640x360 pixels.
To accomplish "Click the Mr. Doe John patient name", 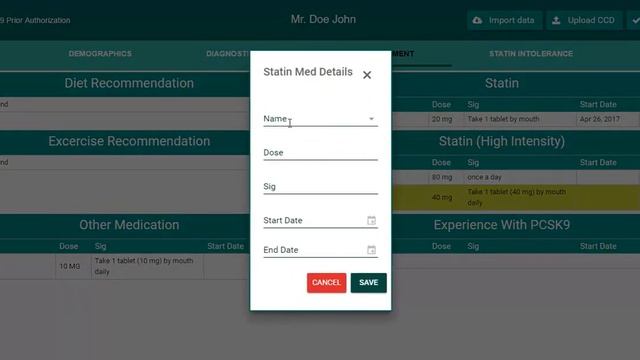I will tap(323, 19).
